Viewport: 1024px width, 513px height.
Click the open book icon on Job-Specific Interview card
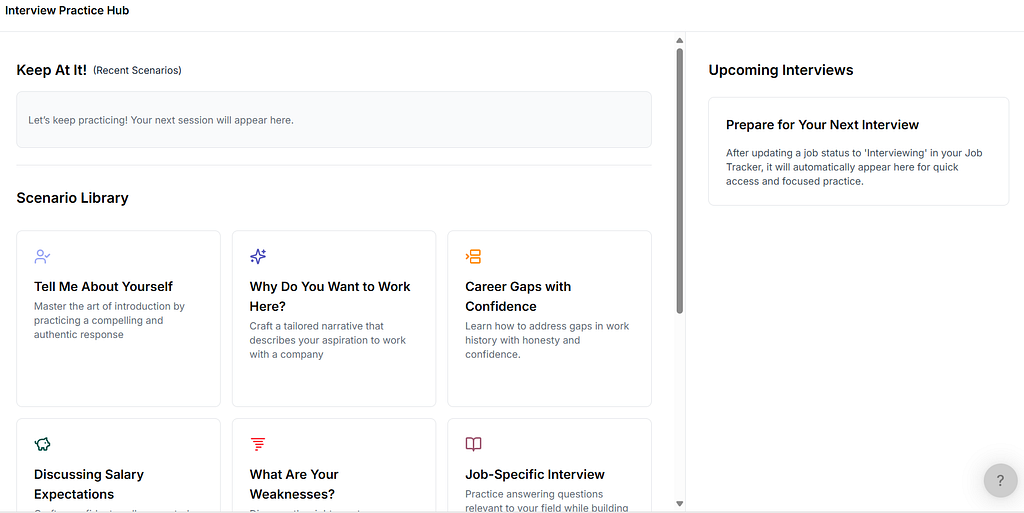pos(473,444)
